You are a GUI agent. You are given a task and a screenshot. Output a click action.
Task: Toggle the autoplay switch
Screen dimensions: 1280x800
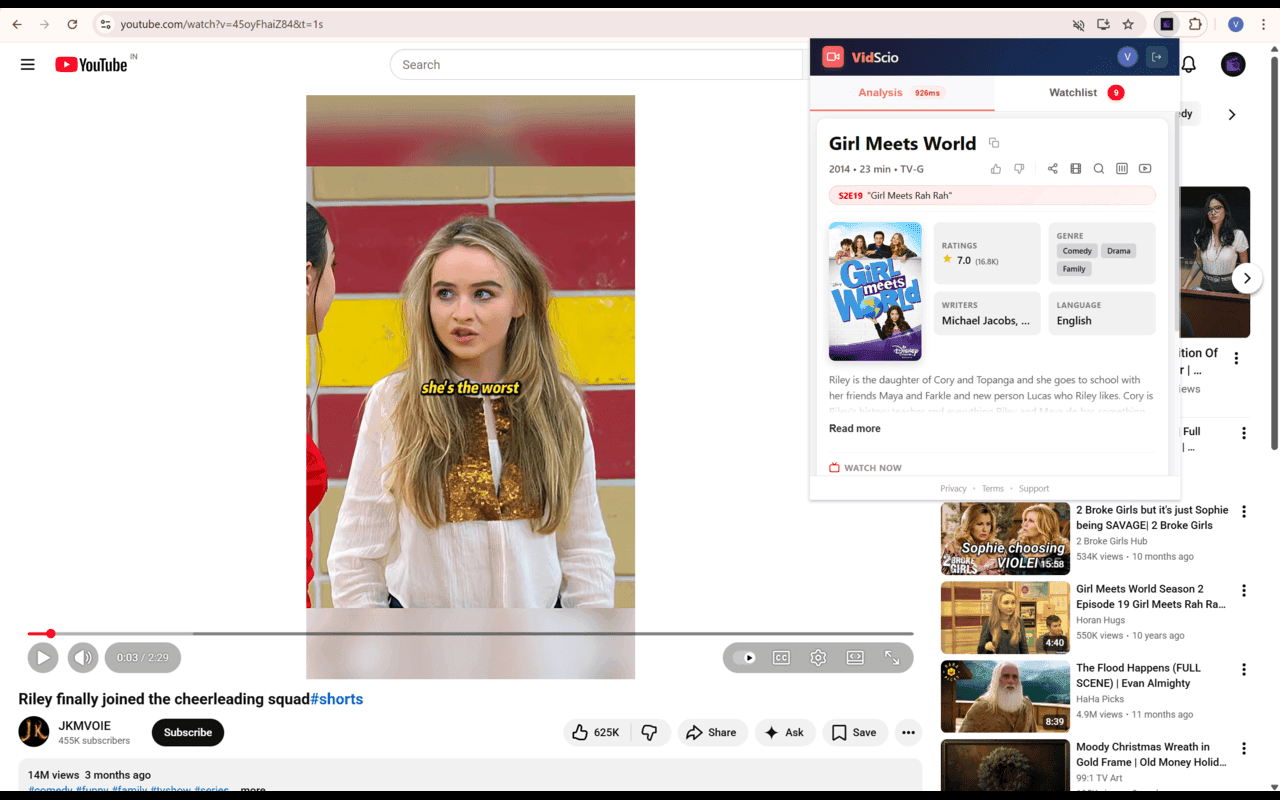tap(744, 658)
